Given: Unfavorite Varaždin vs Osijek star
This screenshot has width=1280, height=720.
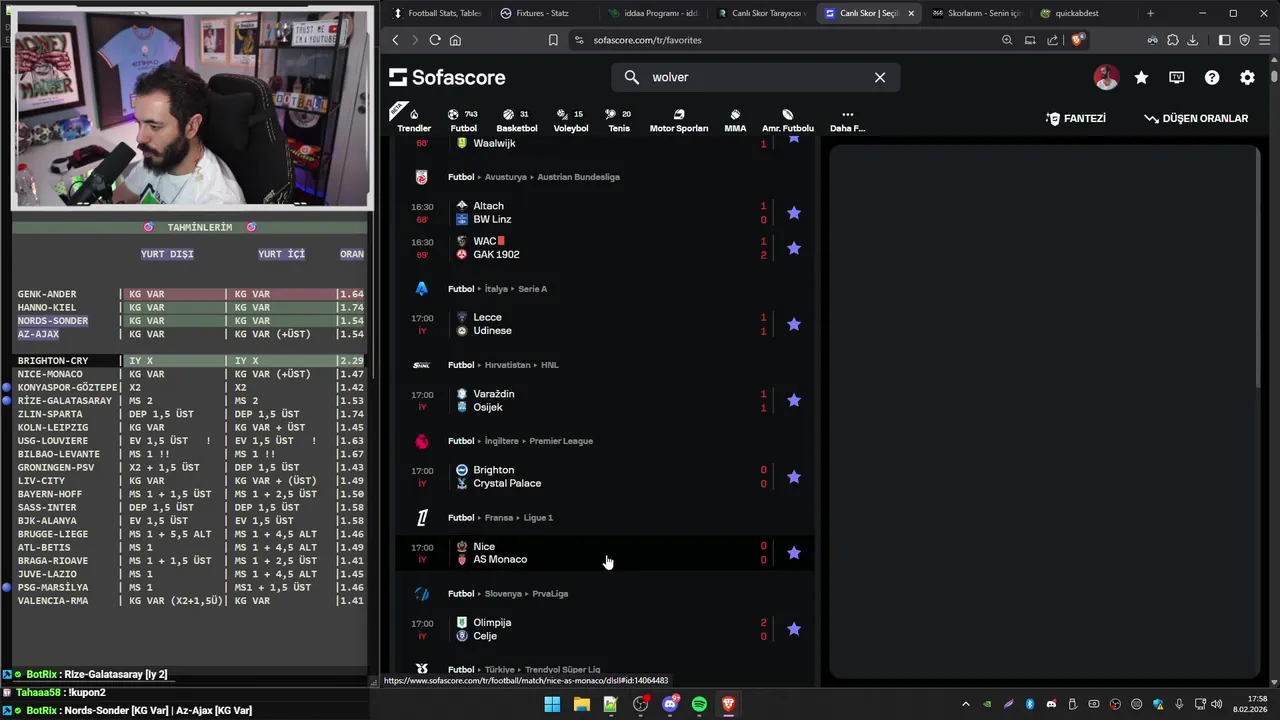Looking at the screenshot, I should (794, 400).
